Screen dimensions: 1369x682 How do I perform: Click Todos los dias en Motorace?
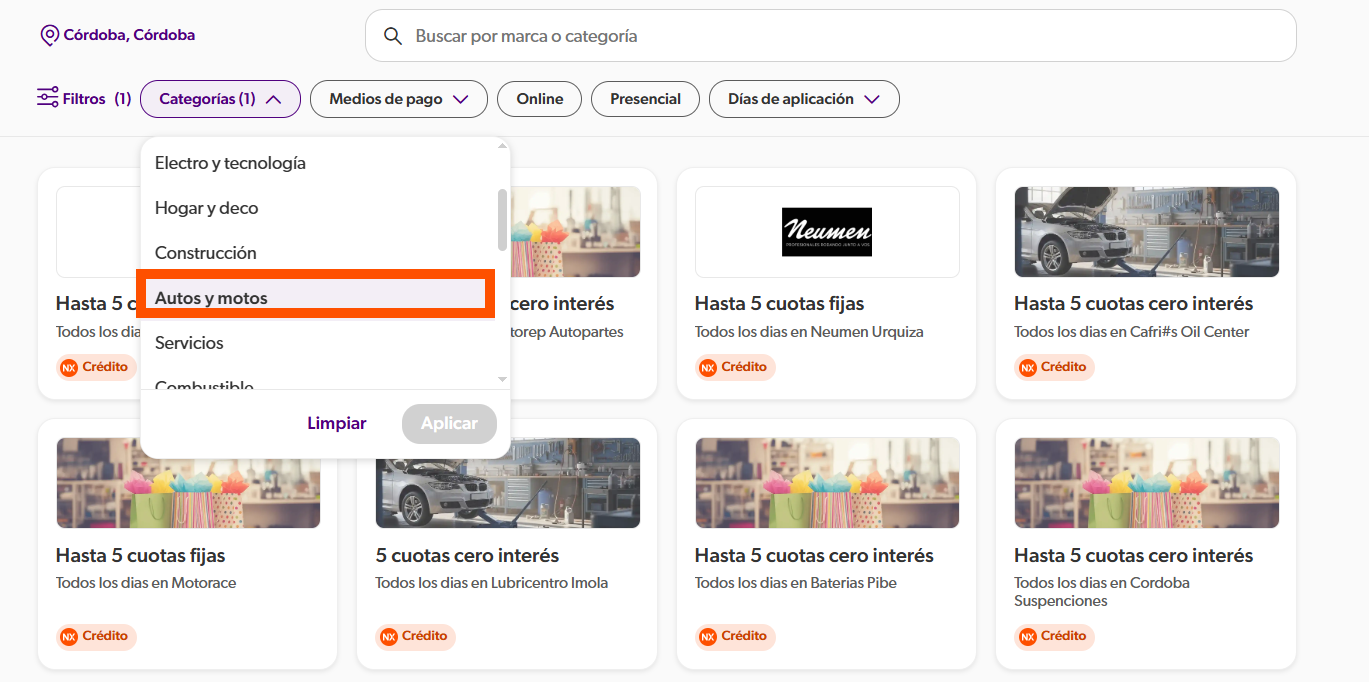146,583
